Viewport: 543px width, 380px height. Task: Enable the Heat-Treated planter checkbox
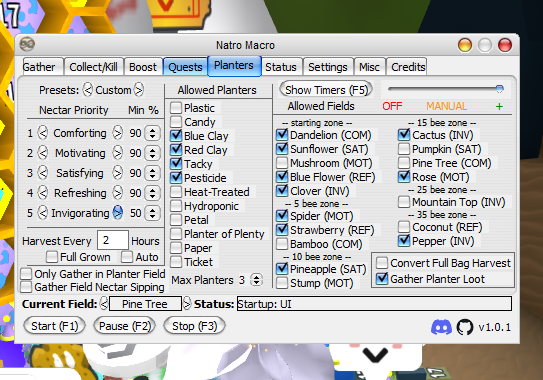(x=176, y=192)
